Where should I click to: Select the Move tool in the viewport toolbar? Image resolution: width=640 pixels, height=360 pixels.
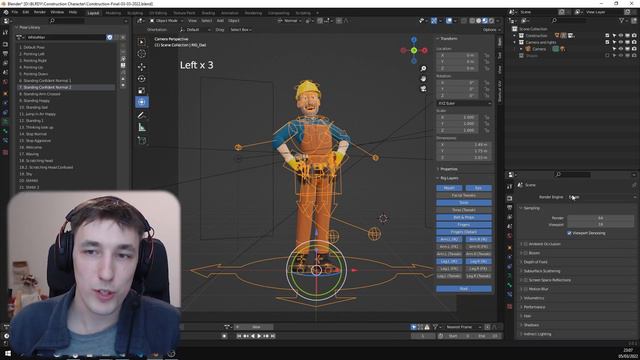pyautogui.click(x=142, y=67)
